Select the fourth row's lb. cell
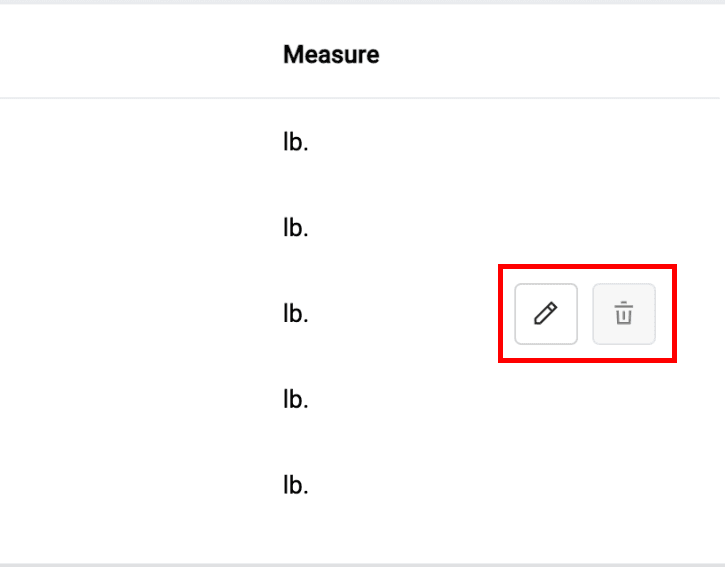Viewport: 725px width, 567px height. [x=296, y=400]
